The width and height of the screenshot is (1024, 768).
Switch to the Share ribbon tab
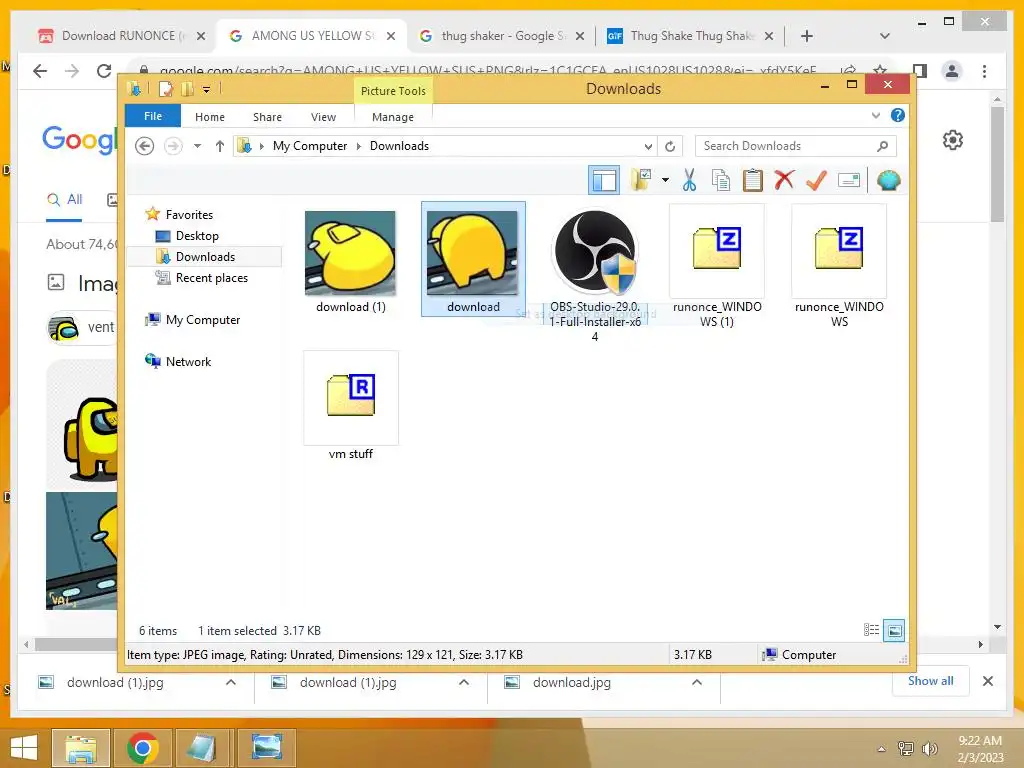(267, 117)
